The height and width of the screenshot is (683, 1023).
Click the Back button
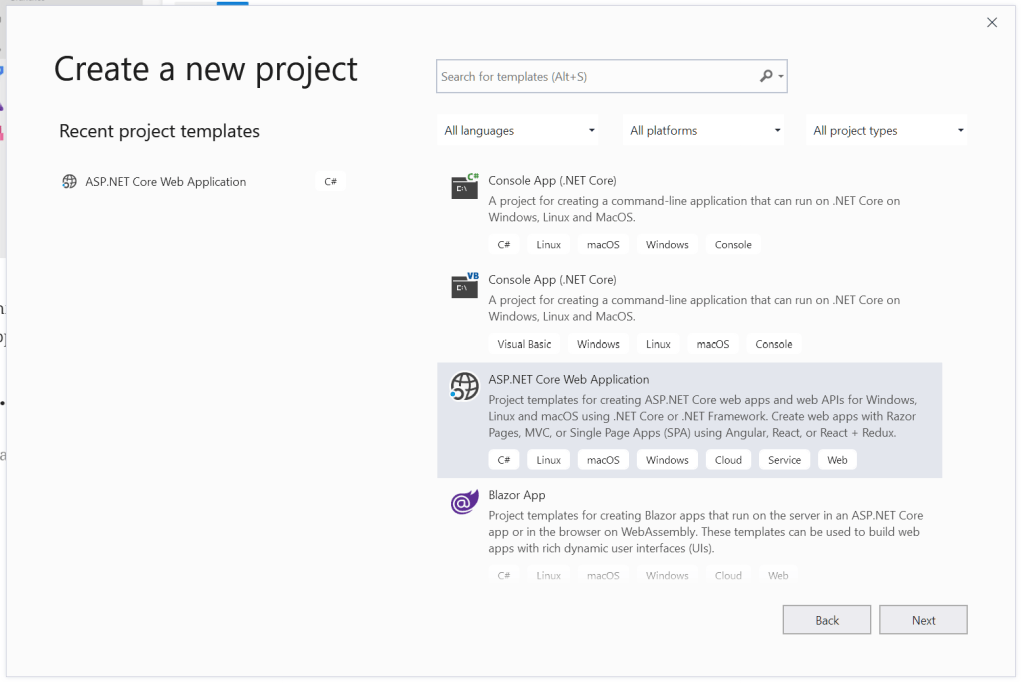tap(826, 619)
